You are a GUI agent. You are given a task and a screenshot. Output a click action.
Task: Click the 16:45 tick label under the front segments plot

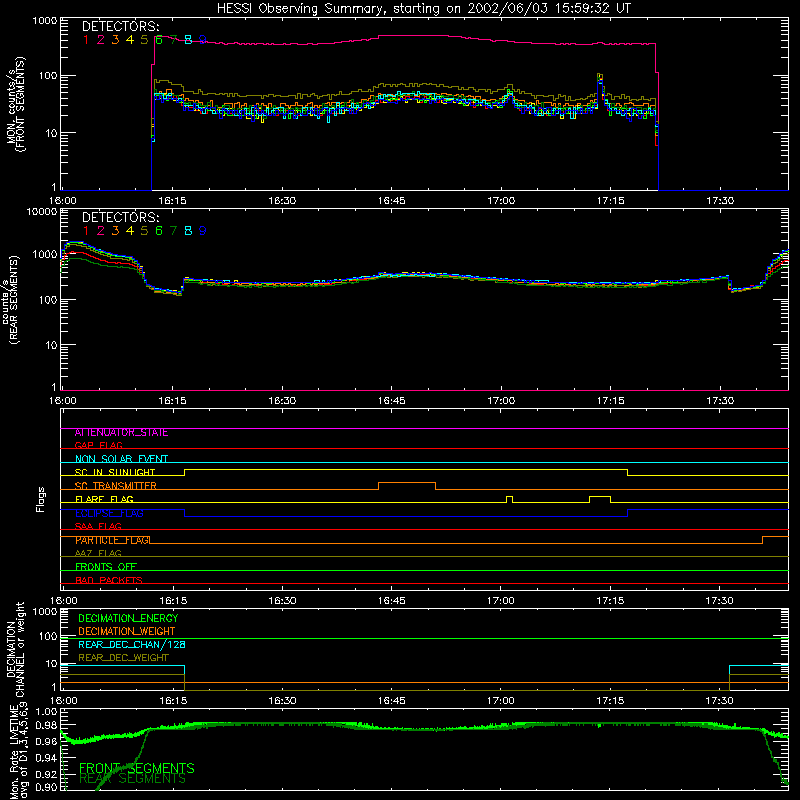point(391,201)
